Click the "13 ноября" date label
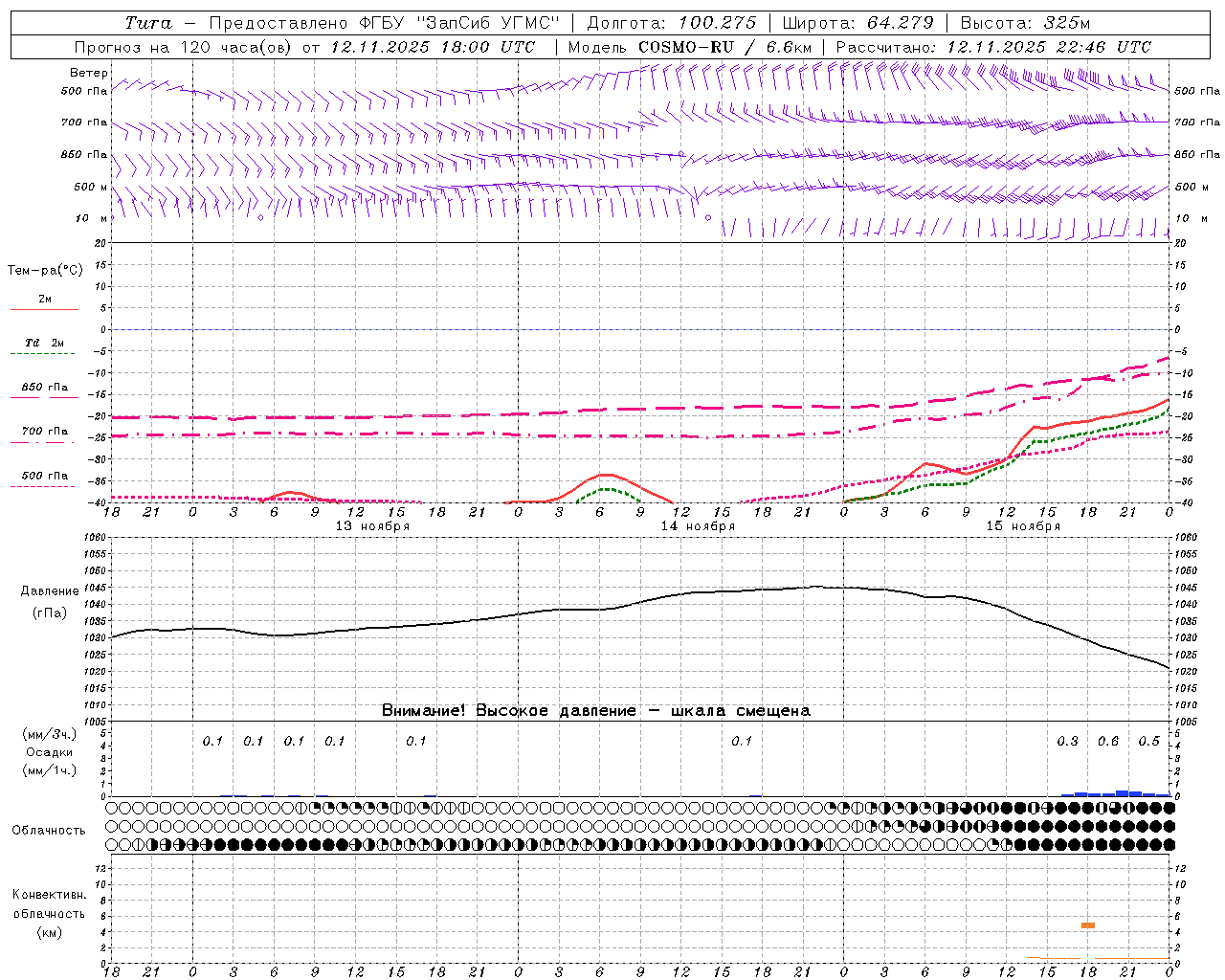The height and width of the screenshot is (980, 1225). tap(372, 526)
